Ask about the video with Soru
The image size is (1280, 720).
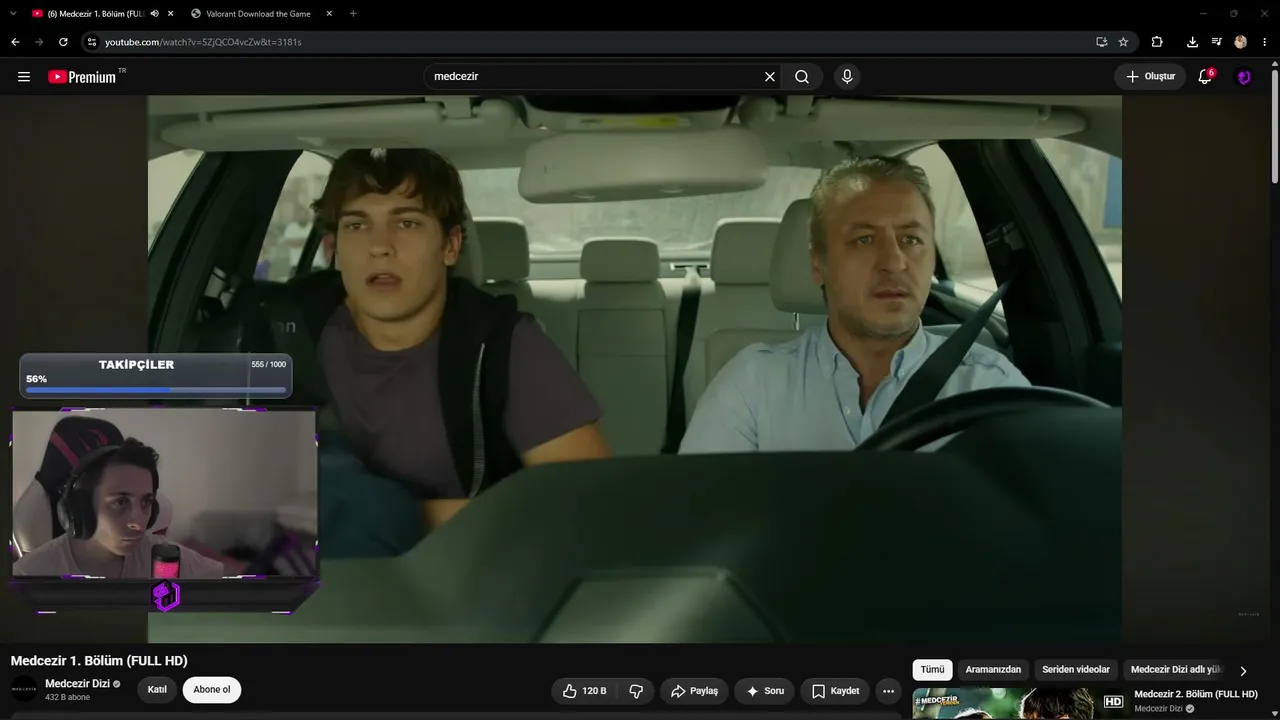765,691
